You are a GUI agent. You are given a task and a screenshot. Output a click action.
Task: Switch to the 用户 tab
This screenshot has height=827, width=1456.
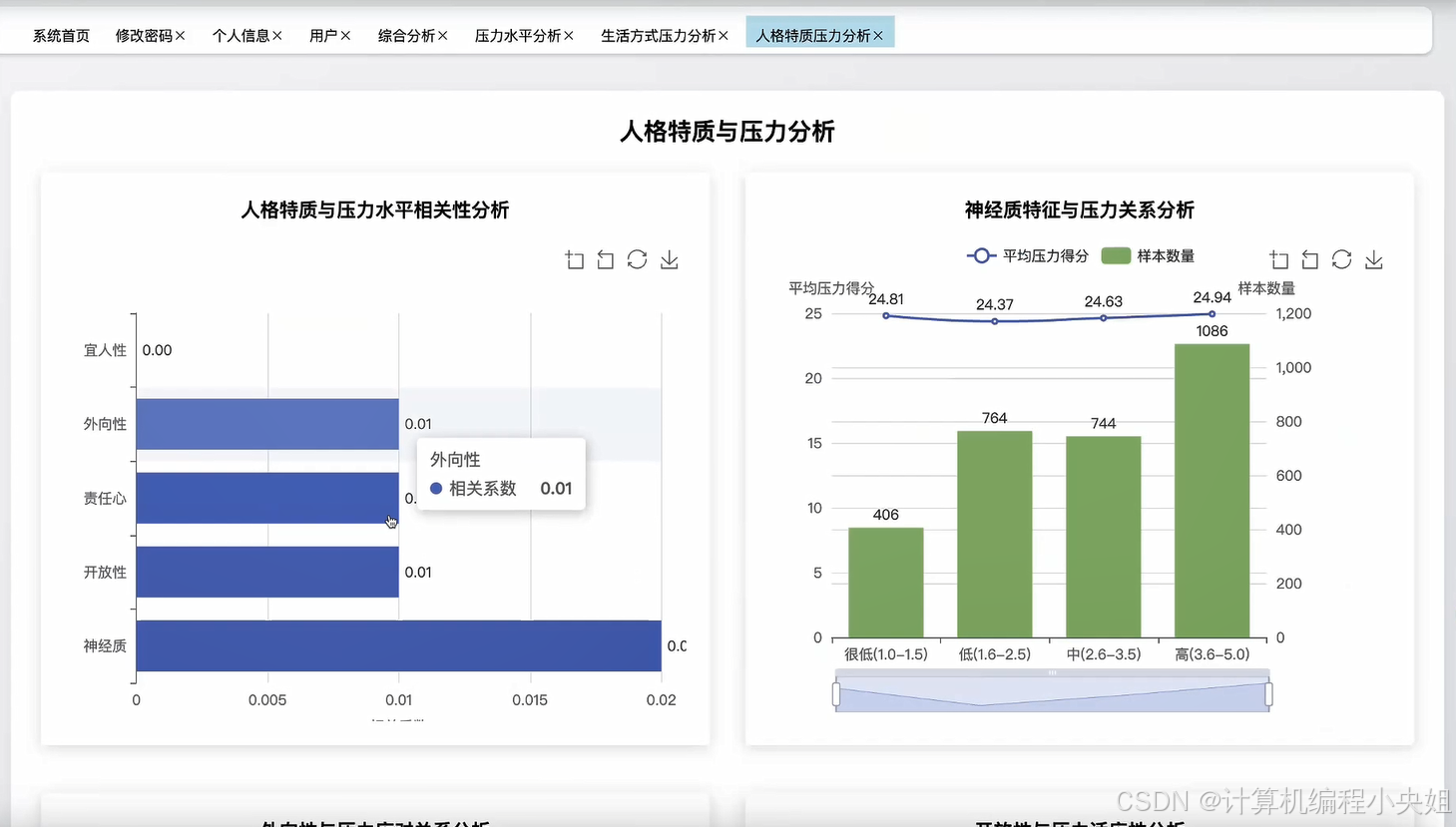[323, 36]
